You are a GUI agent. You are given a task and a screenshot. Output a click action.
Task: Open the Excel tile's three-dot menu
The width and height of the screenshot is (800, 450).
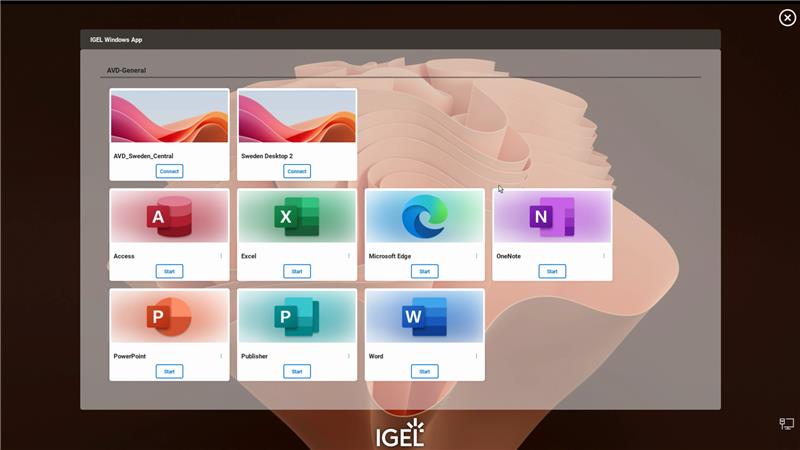(349, 256)
